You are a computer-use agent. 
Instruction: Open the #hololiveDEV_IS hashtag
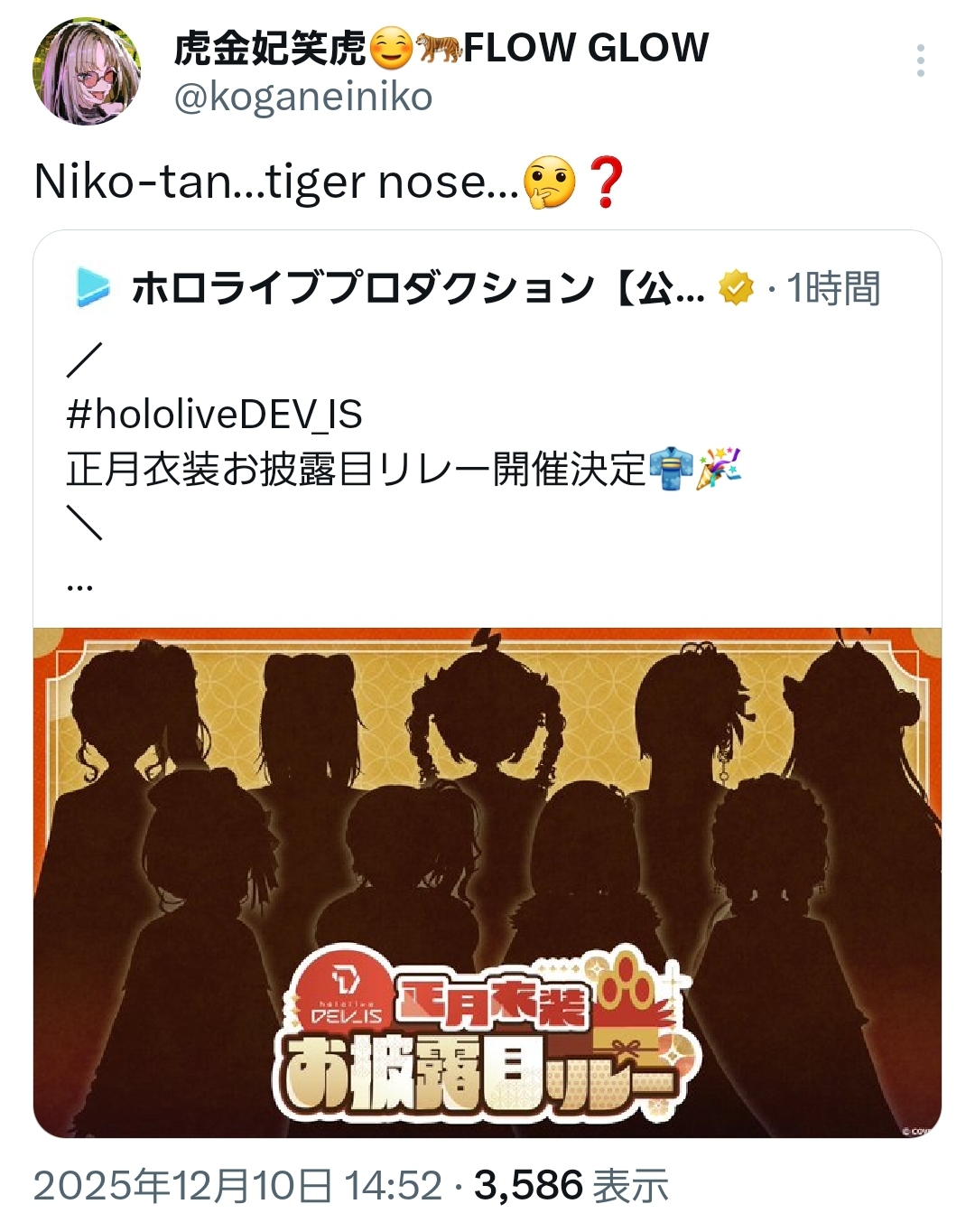(x=214, y=415)
